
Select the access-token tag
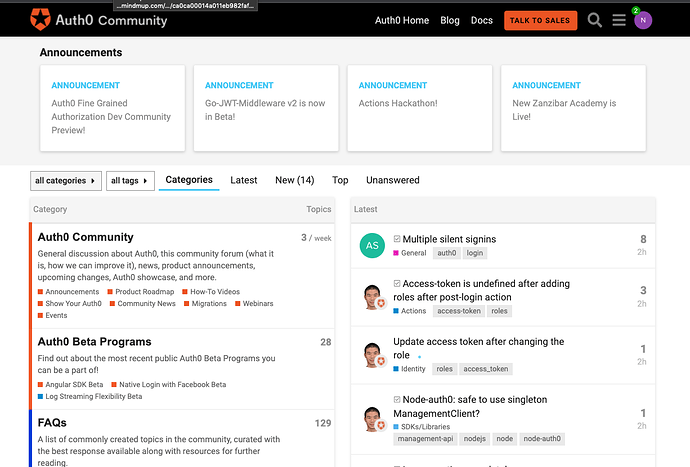pyautogui.click(x=459, y=311)
